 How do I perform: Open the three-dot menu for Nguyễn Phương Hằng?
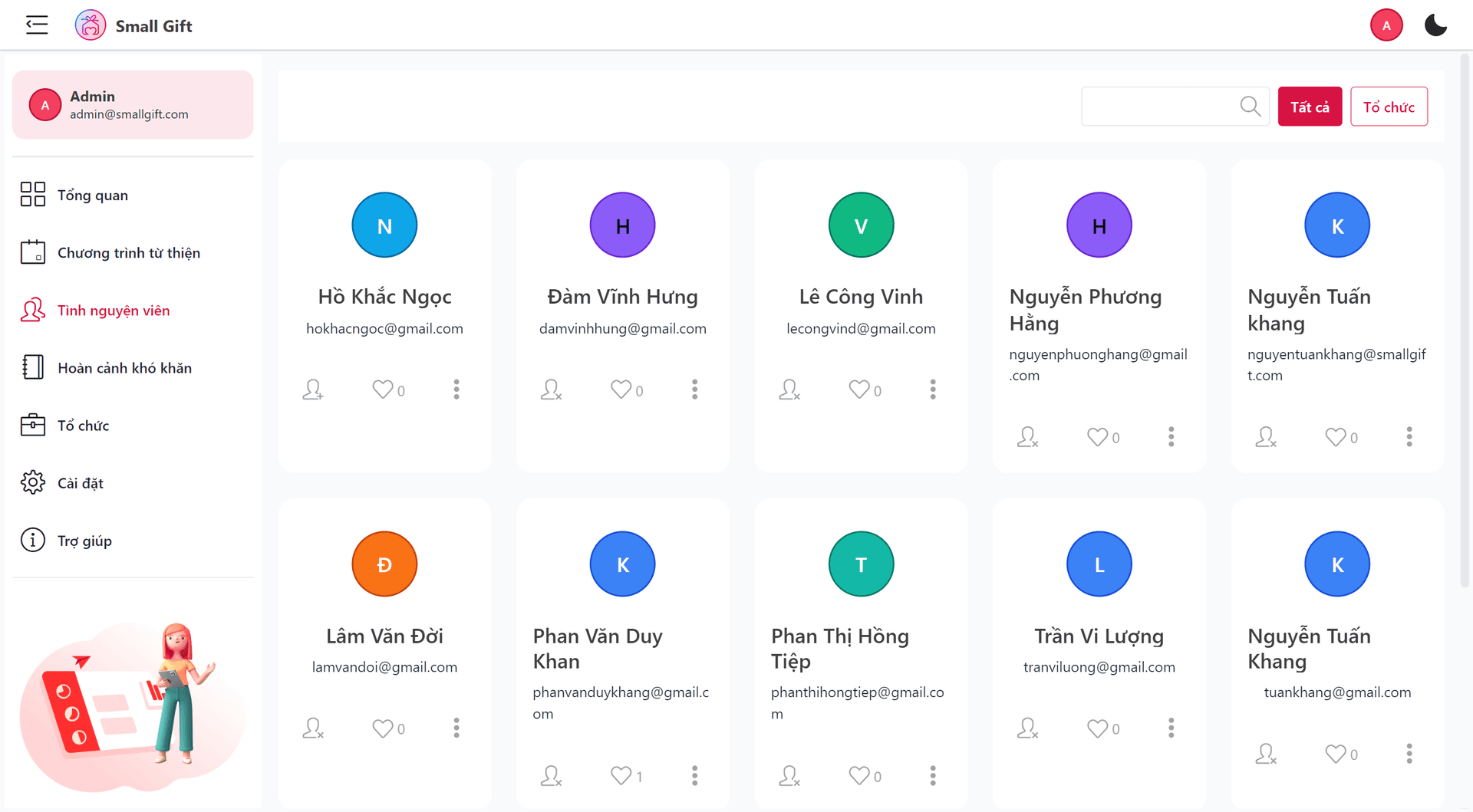tap(1171, 437)
